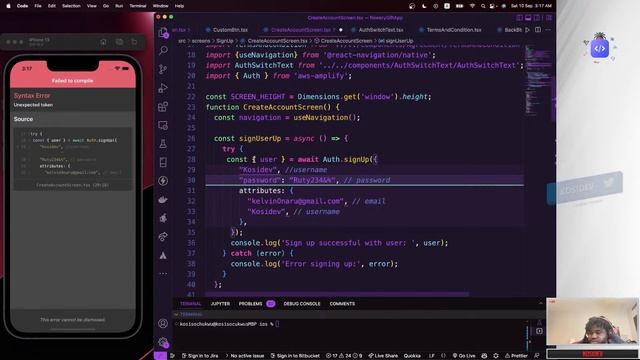The width and height of the screenshot is (640, 360).
Task: Expand the screens breadcrumb folder
Action: 201,41
